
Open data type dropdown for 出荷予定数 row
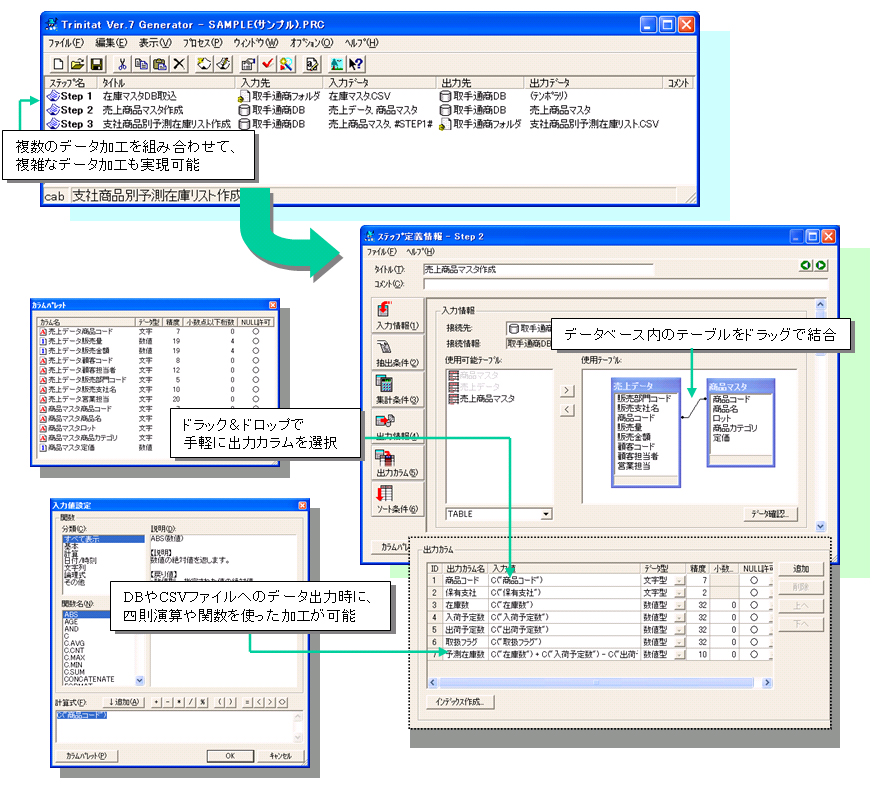[679, 630]
